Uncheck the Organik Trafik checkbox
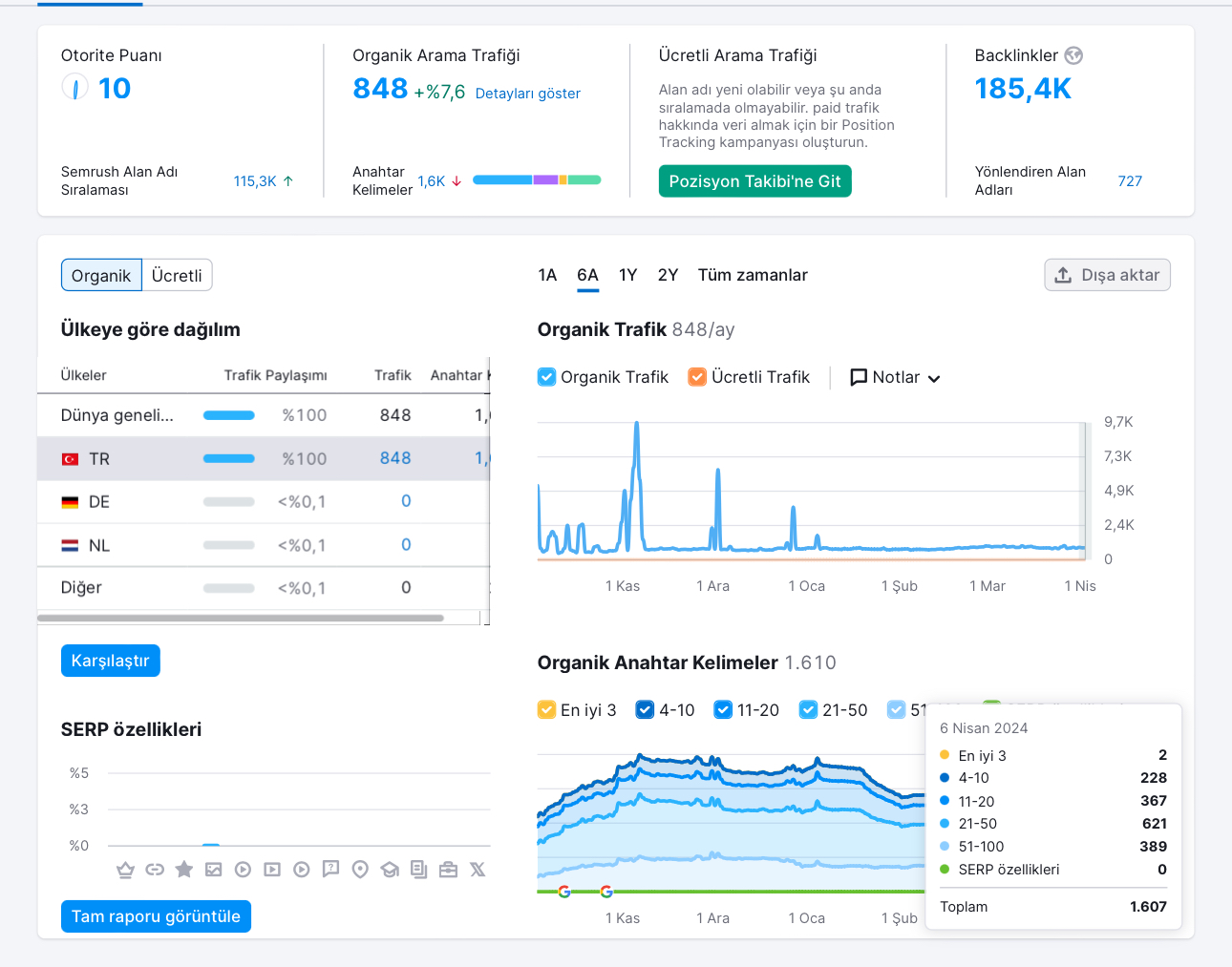Viewport: 1232px width, 967px height. tap(546, 377)
